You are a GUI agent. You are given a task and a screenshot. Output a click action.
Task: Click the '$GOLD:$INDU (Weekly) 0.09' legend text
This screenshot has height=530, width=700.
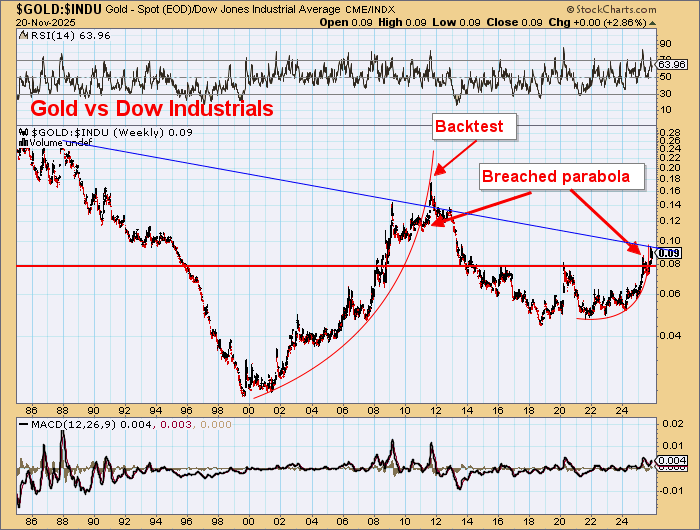click(x=112, y=133)
